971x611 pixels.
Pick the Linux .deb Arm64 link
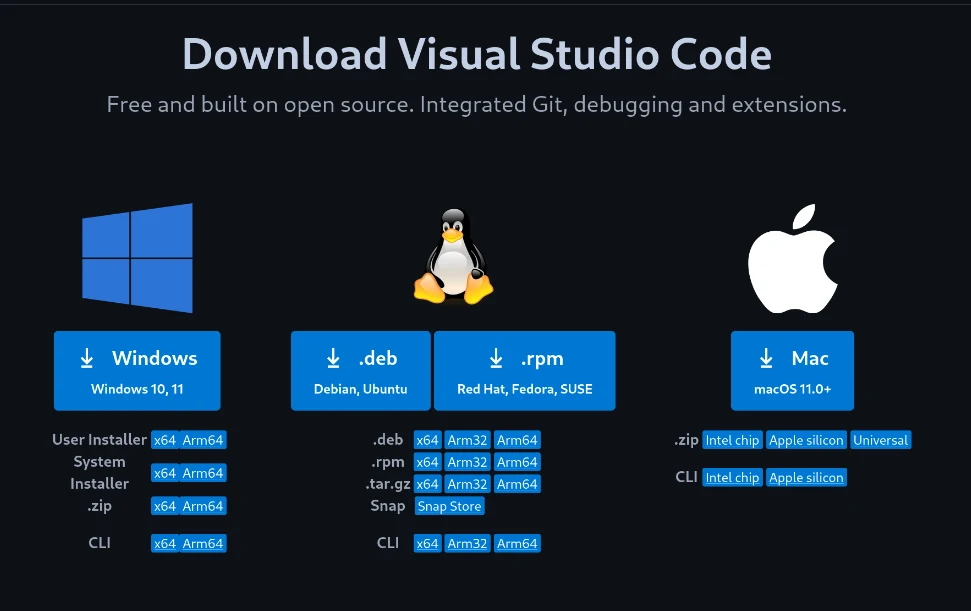pyautogui.click(x=517, y=440)
